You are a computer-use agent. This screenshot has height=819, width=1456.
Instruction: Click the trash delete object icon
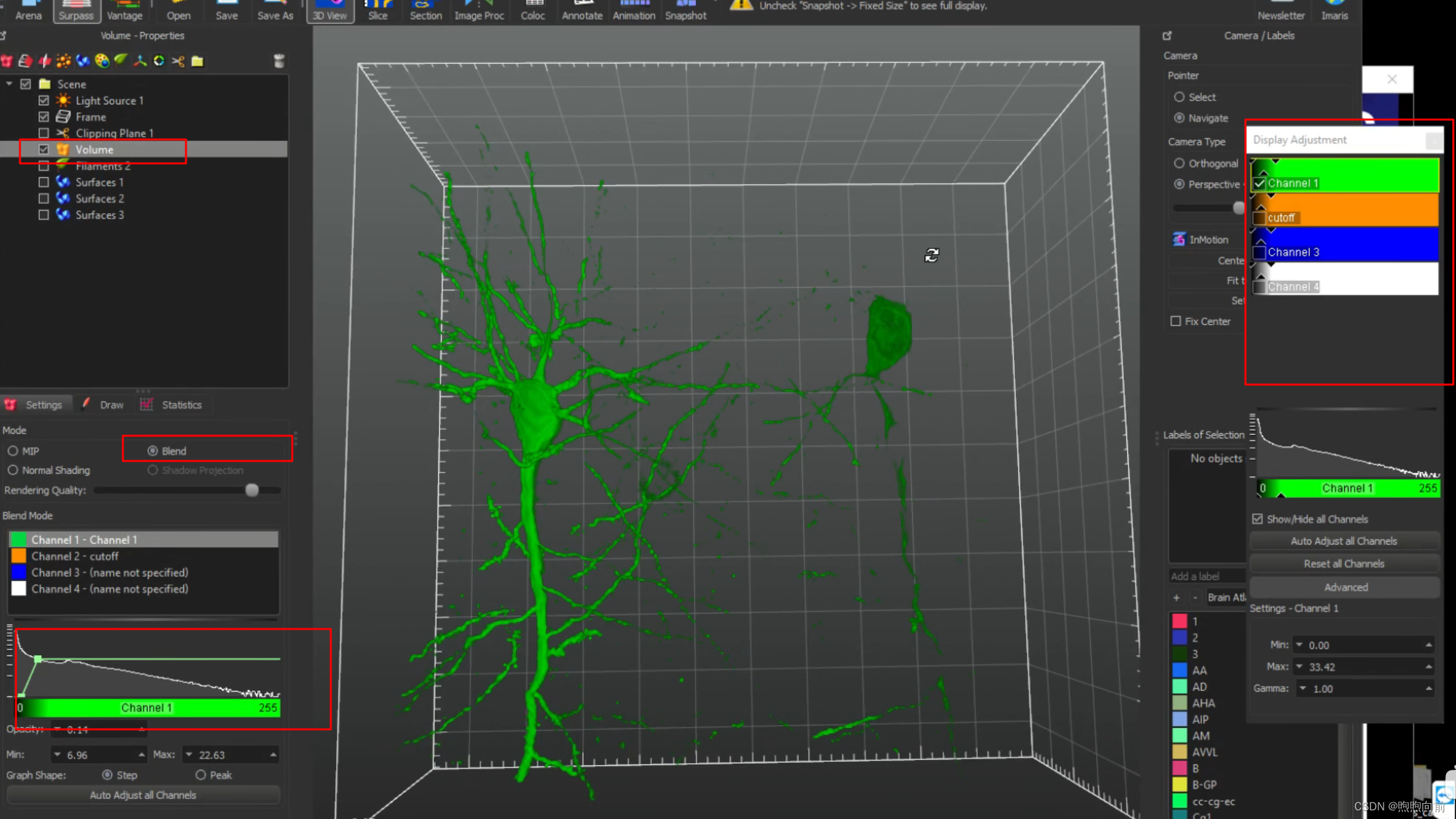pos(279,61)
